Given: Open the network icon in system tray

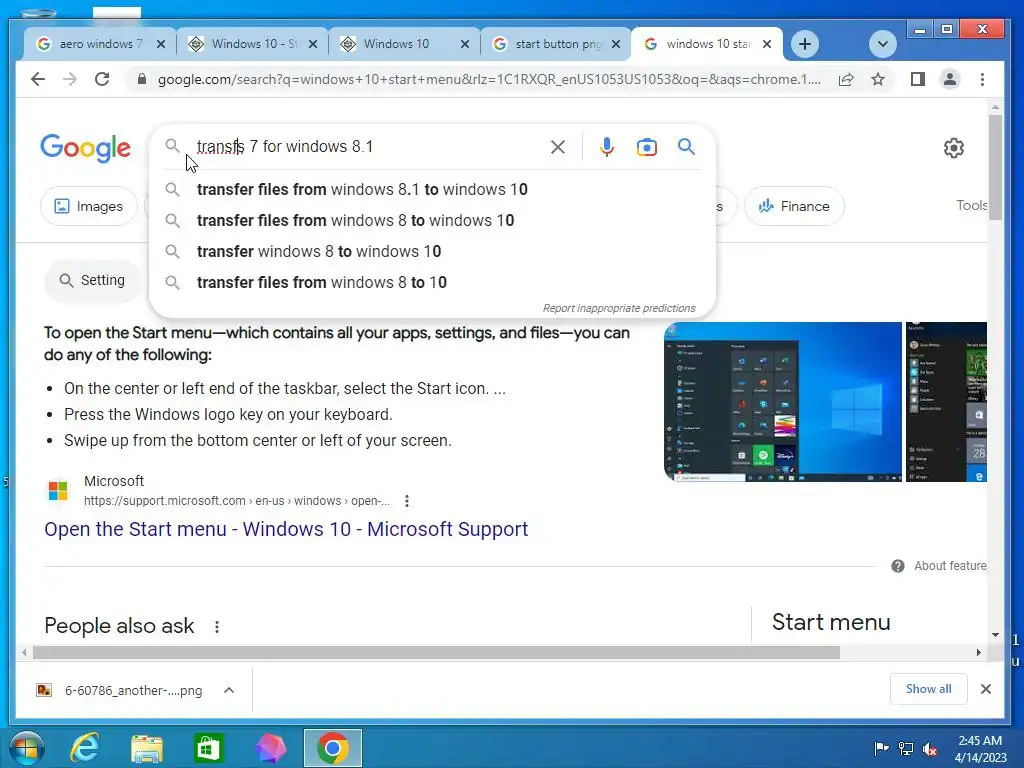Looking at the screenshot, I should 906,748.
